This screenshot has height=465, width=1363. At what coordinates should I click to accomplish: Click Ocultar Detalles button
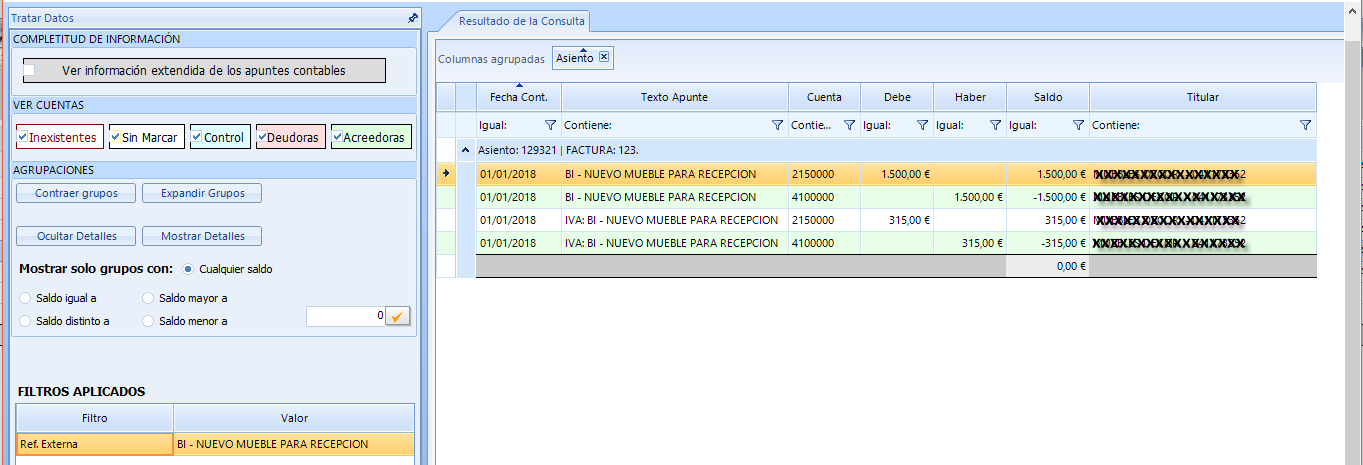coord(76,236)
